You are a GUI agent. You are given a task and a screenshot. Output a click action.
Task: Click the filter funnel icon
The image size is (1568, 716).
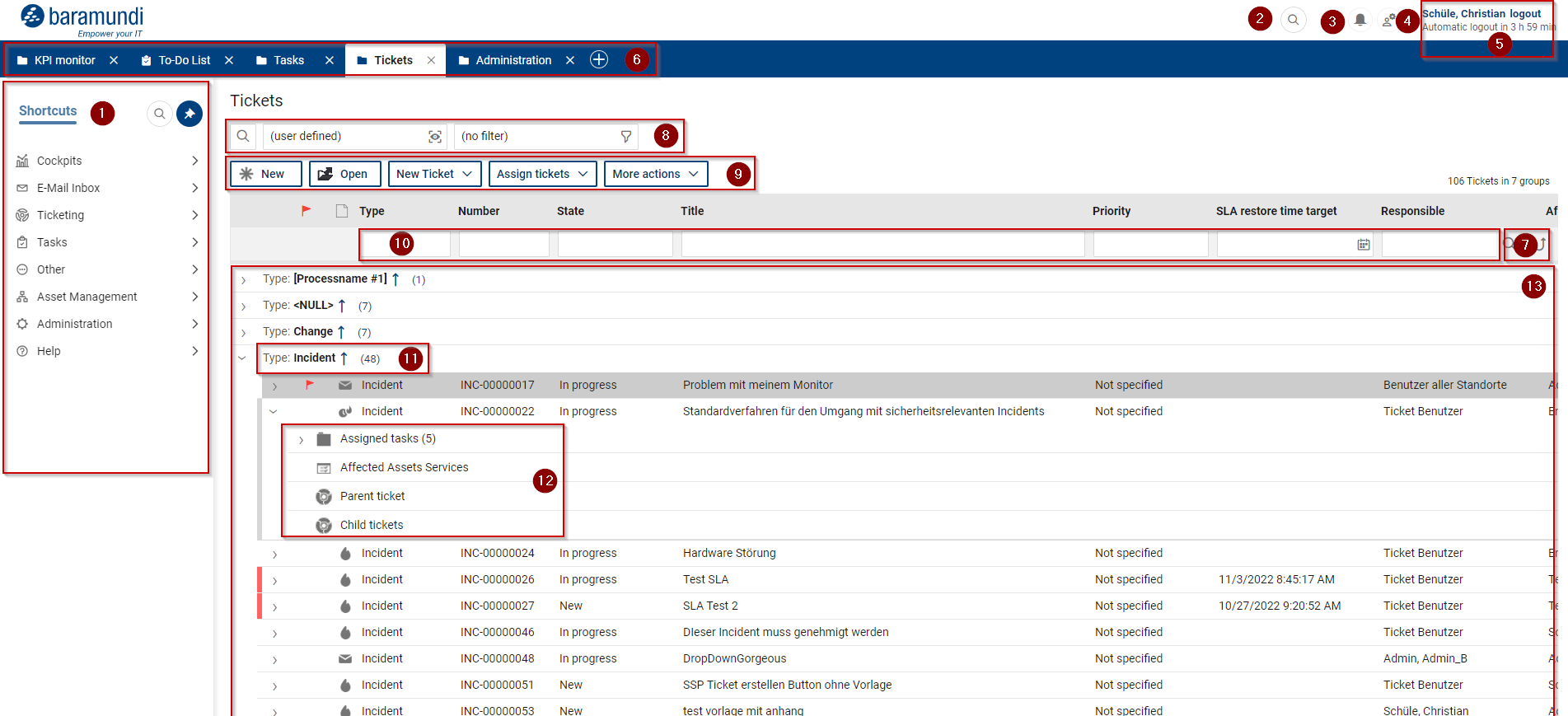pyautogui.click(x=626, y=137)
